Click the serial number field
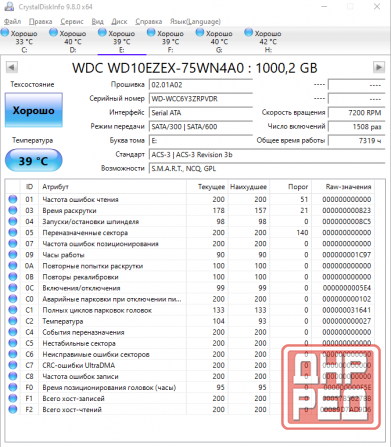This screenshot has height=447, width=391. click(x=201, y=99)
